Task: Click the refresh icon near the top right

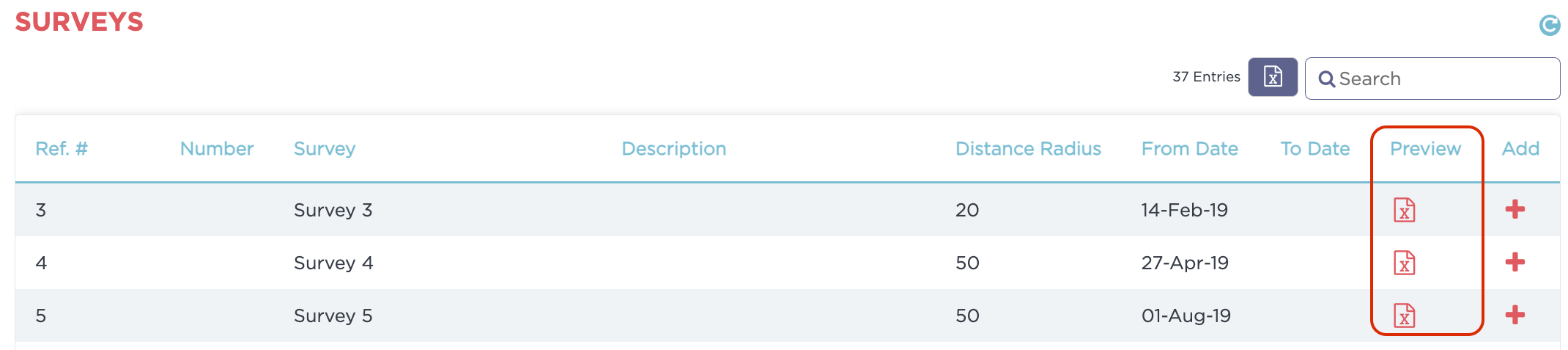Action: (1549, 26)
